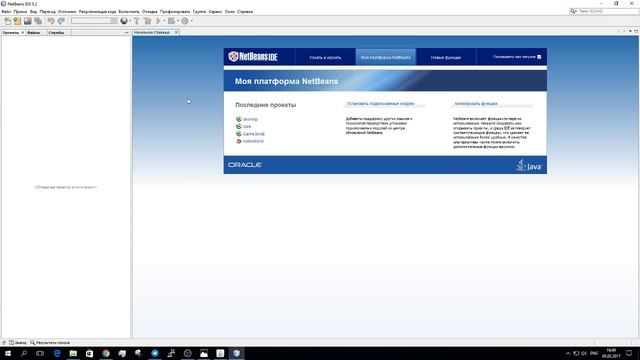Image resolution: width=640 pixels, height=360 pixels.
Task: Open Microsoft Edge from the taskbar
Action: [x=57, y=353]
